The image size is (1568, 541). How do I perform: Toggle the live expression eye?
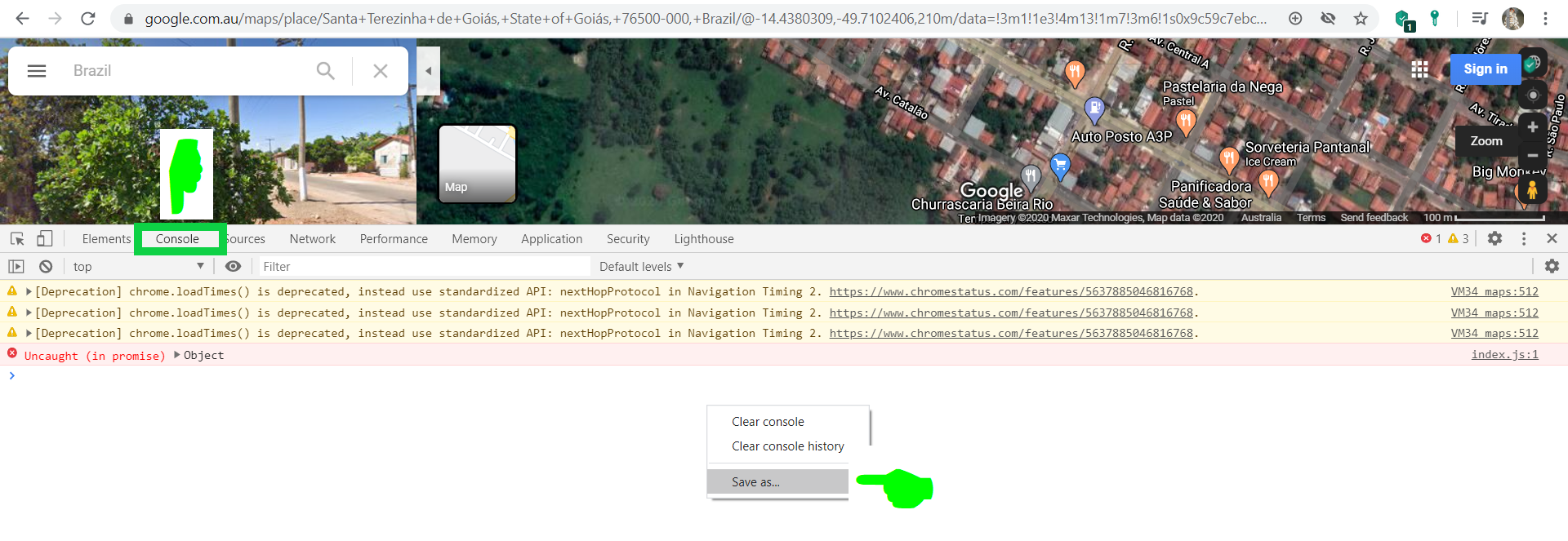click(233, 266)
